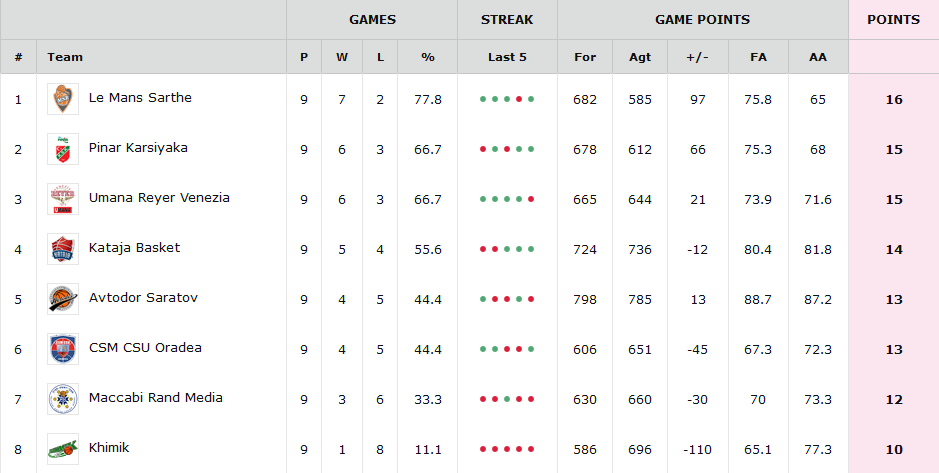The width and height of the screenshot is (939, 473).
Task: Sort table by the W column header
Action: coord(342,57)
